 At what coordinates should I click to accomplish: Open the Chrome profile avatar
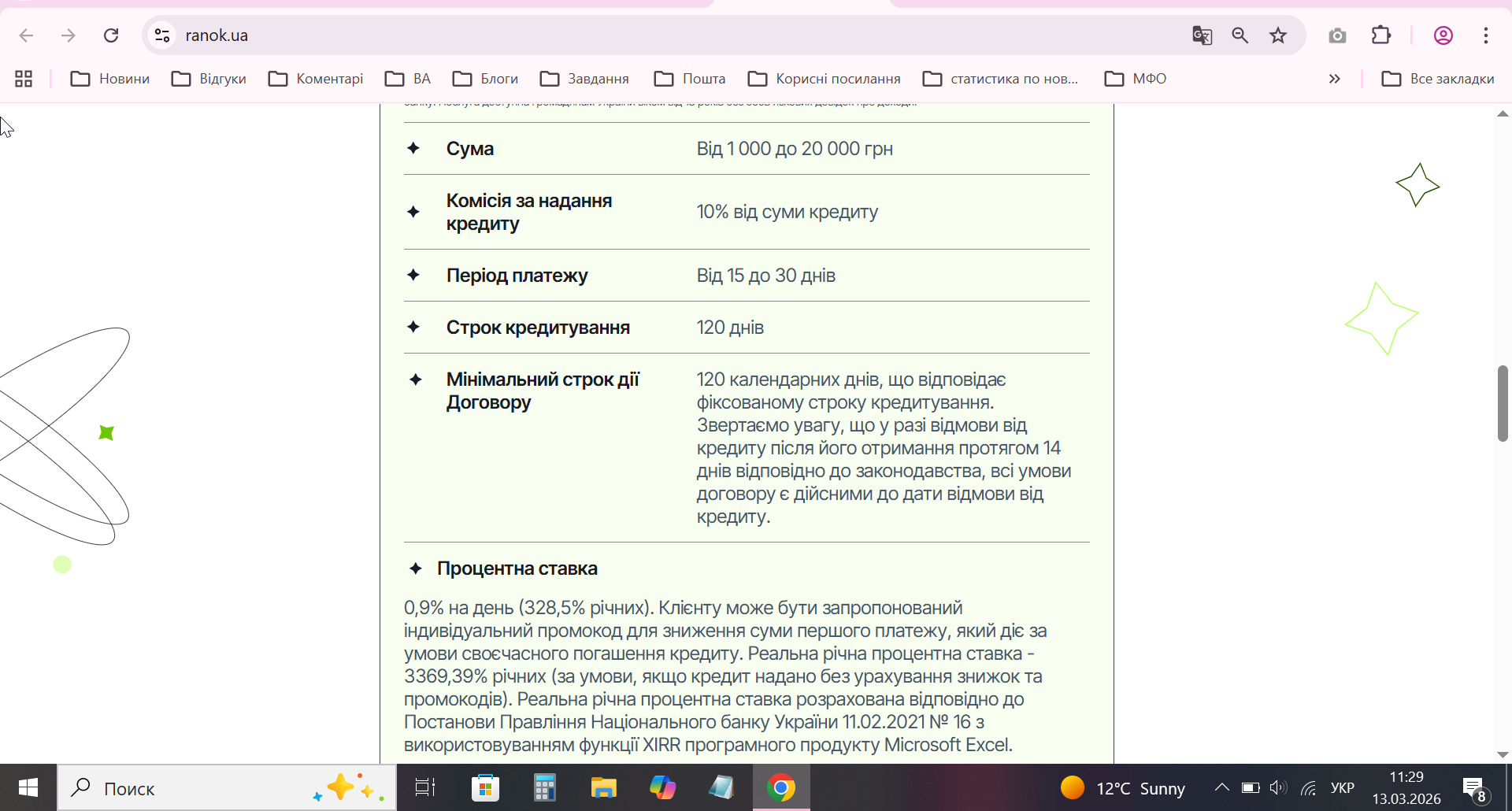tap(1443, 35)
